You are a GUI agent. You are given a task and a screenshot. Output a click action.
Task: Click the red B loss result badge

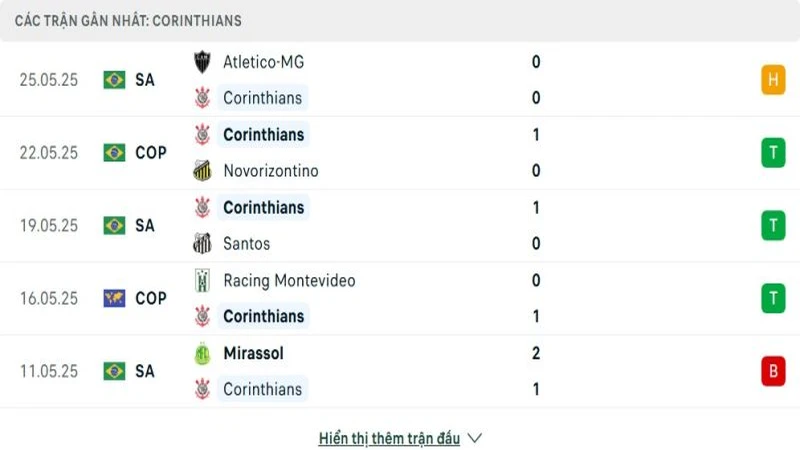[x=772, y=371]
